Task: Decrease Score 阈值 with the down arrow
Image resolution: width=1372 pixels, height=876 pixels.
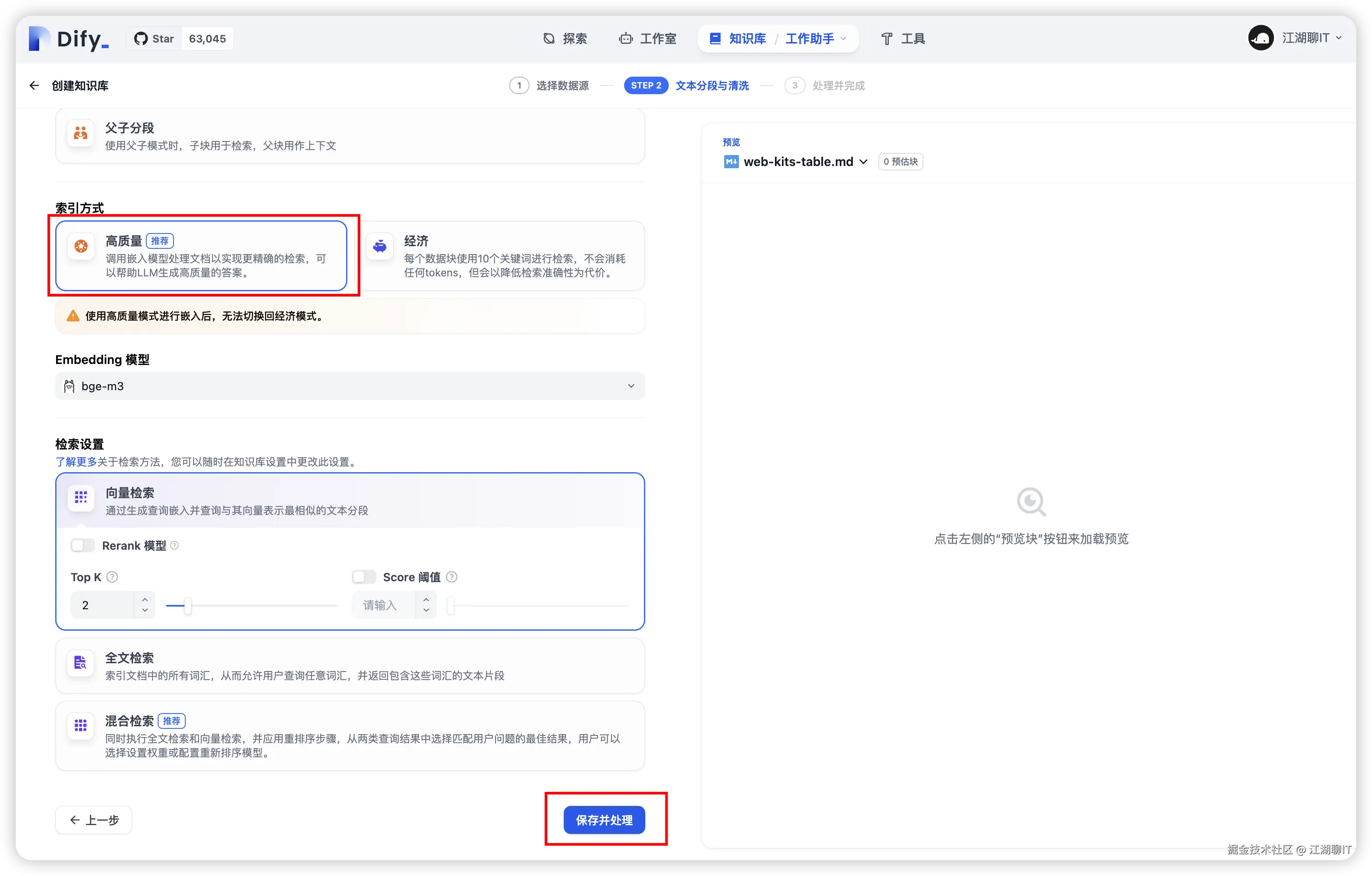Action: (x=426, y=611)
